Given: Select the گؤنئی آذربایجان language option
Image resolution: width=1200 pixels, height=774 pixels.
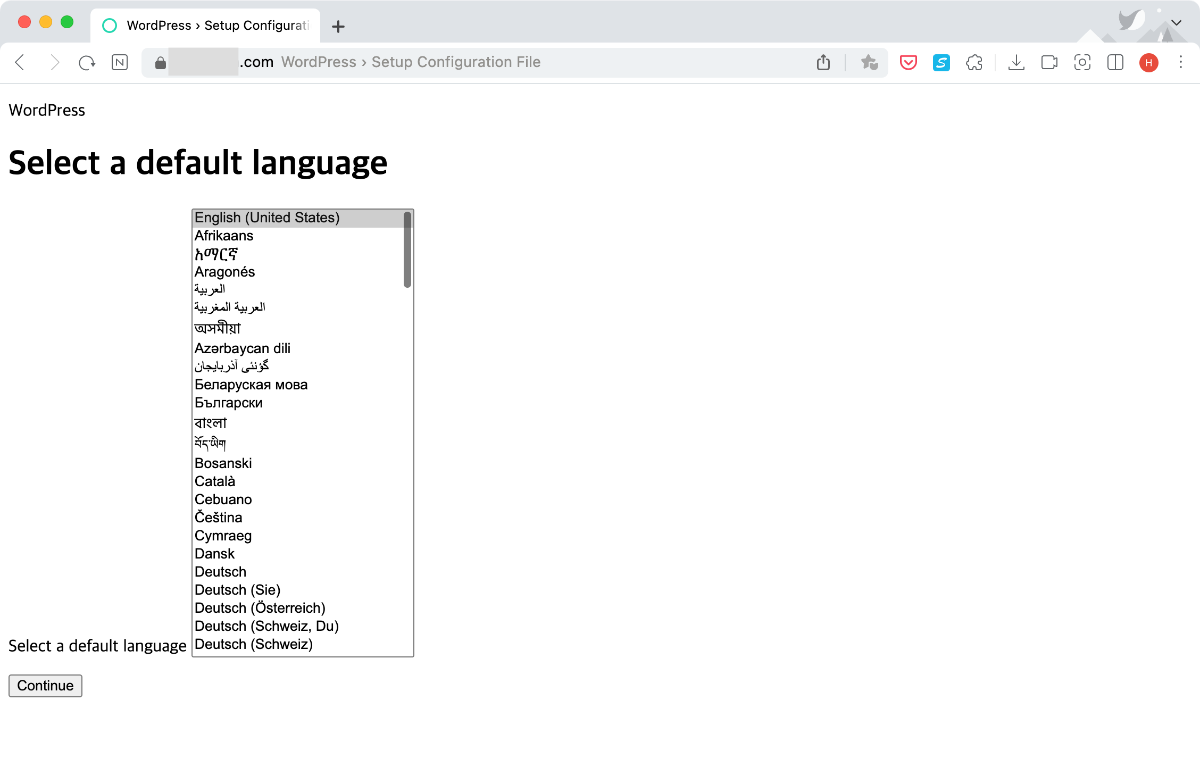Looking at the screenshot, I should point(297,366).
